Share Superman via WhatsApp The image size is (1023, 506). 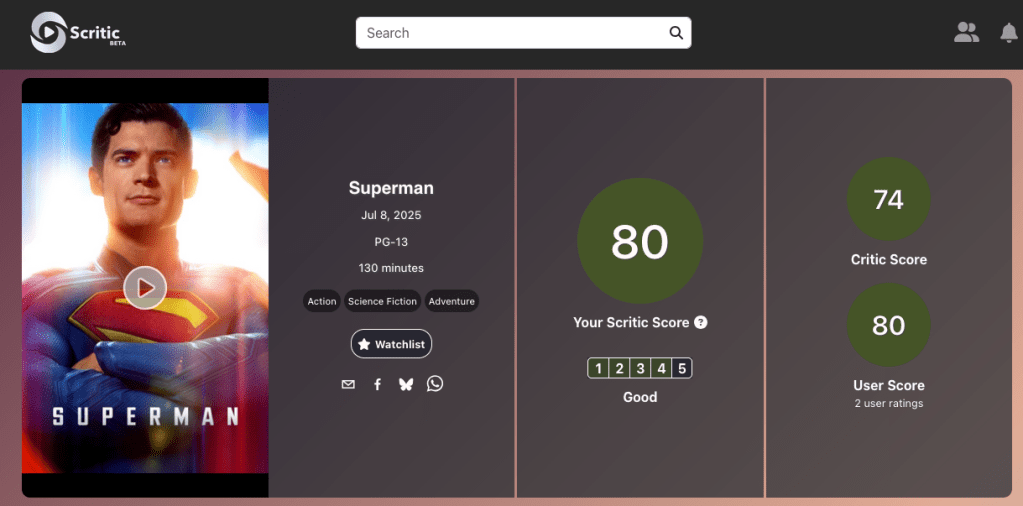(435, 384)
